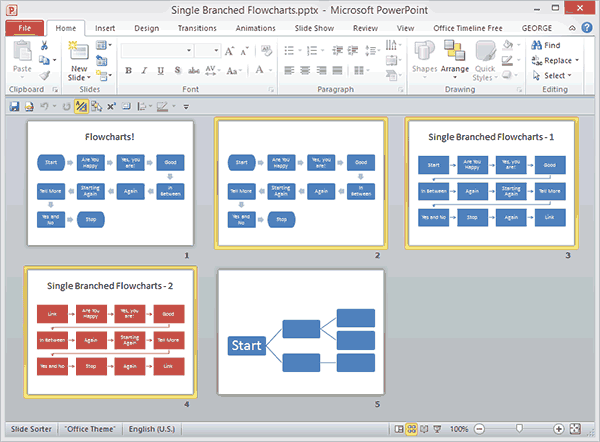Open the Transitions ribbon tab
Image resolution: width=600 pixels, height=442 pixels.
coord(197,29)
